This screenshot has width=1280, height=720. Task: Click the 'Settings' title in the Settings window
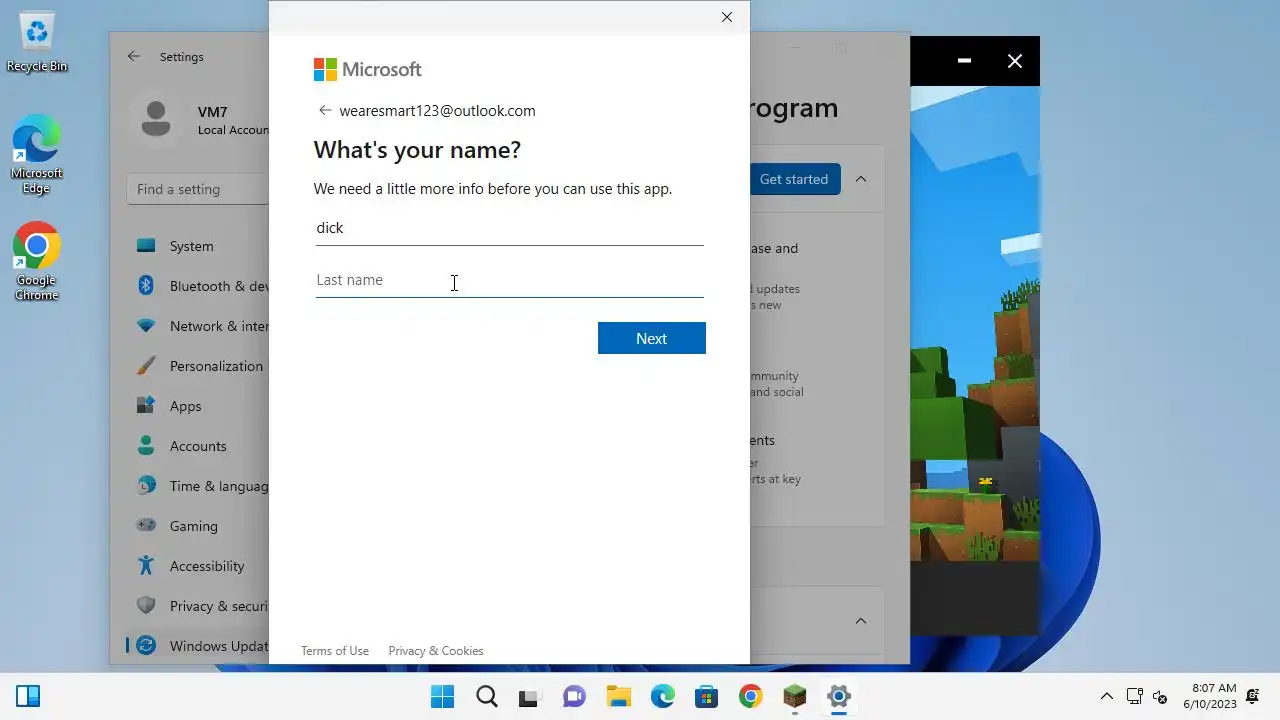click(x=182, y=57)
